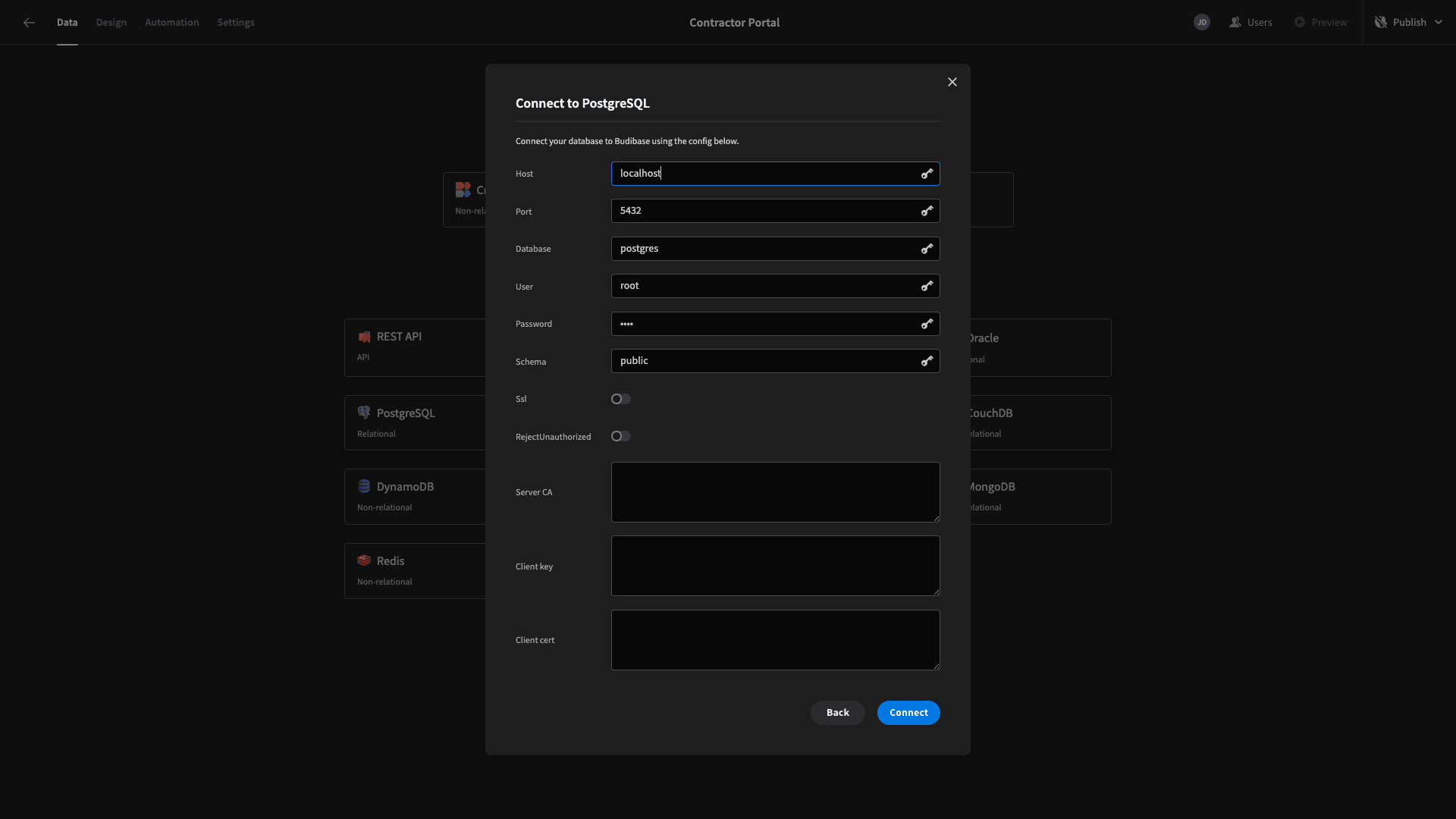Close the Connect to PostgreSQL dialog

tap(952, 82)
